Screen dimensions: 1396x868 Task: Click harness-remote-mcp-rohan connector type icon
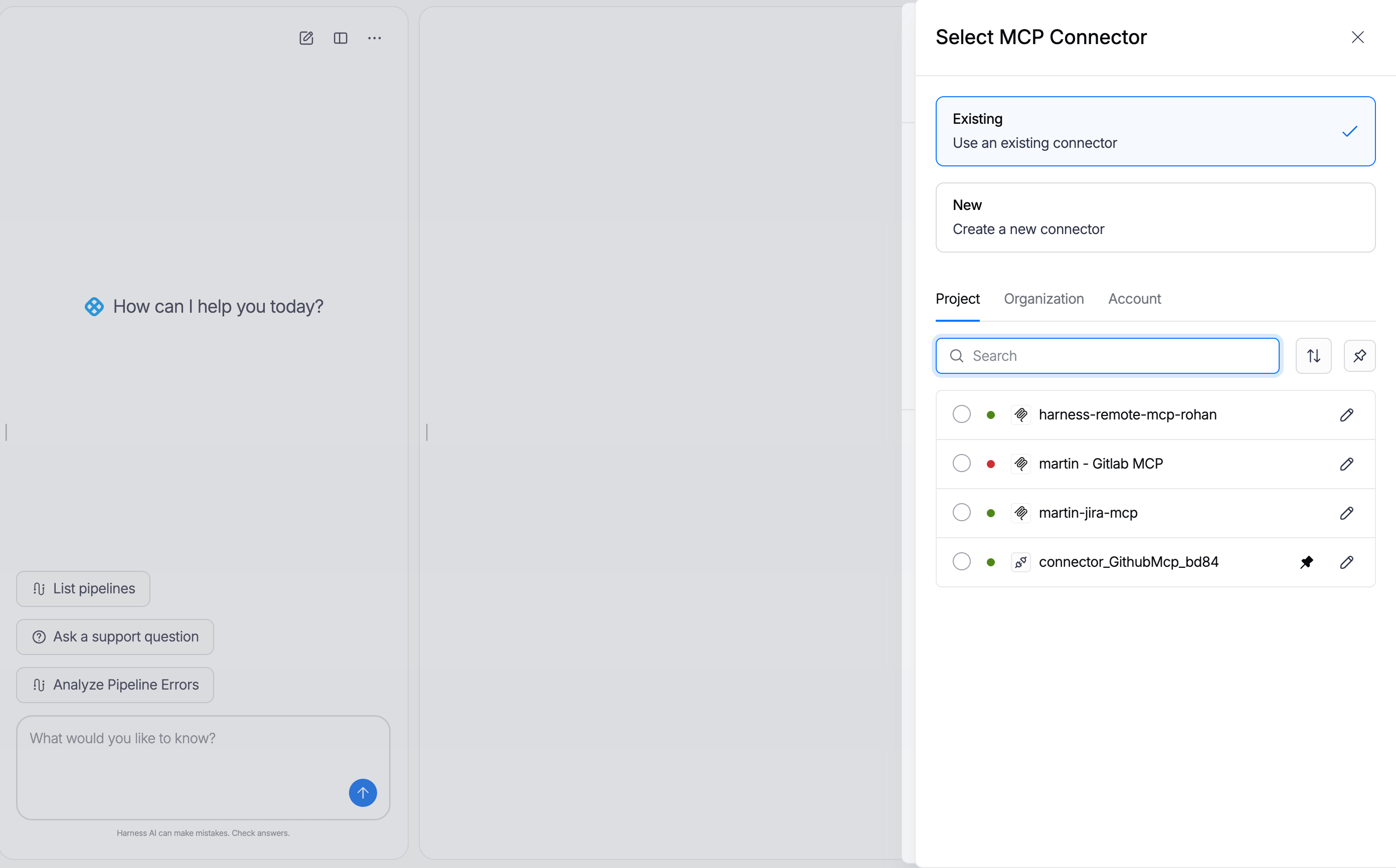1020,415
